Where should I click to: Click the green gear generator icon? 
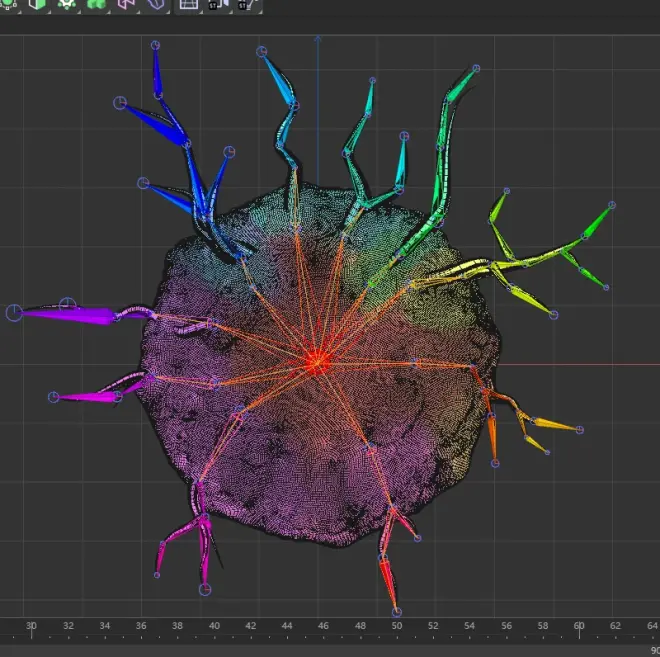click(x=67, y=4)
